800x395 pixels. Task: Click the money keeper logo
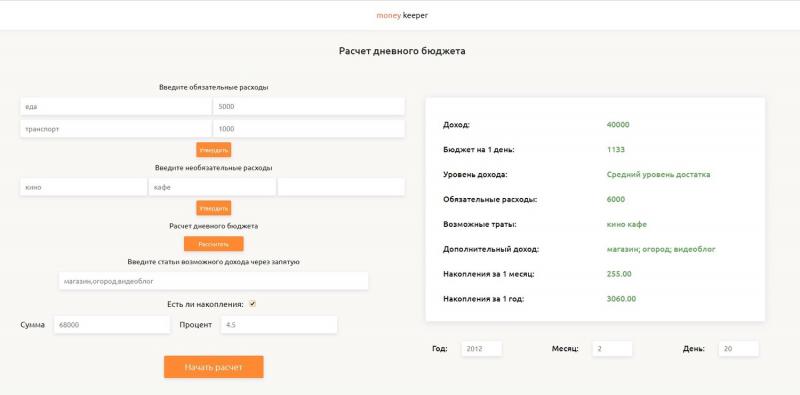pyautogui.click(x=402, y=15)
